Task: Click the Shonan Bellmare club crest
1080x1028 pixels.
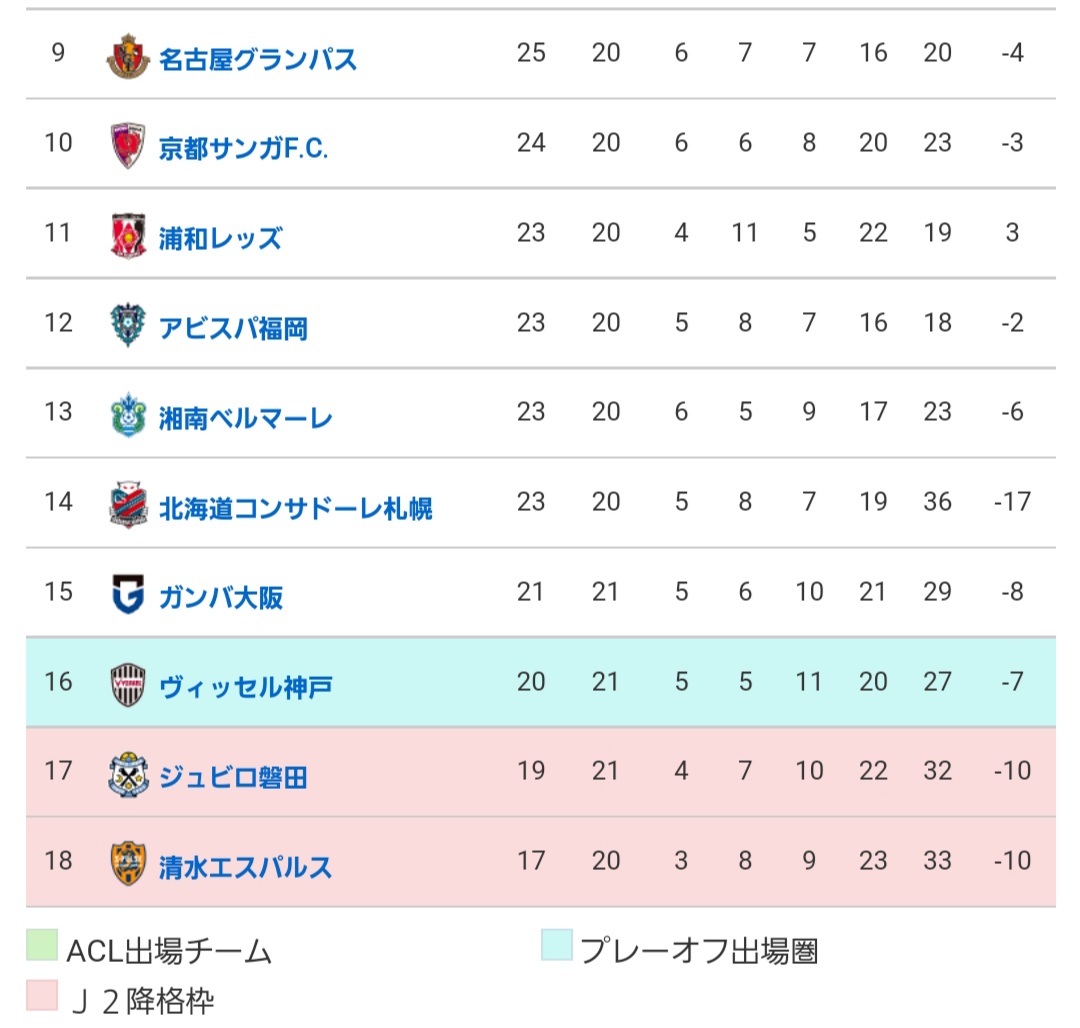Action: pyautogui.click(x=128, y=415)
